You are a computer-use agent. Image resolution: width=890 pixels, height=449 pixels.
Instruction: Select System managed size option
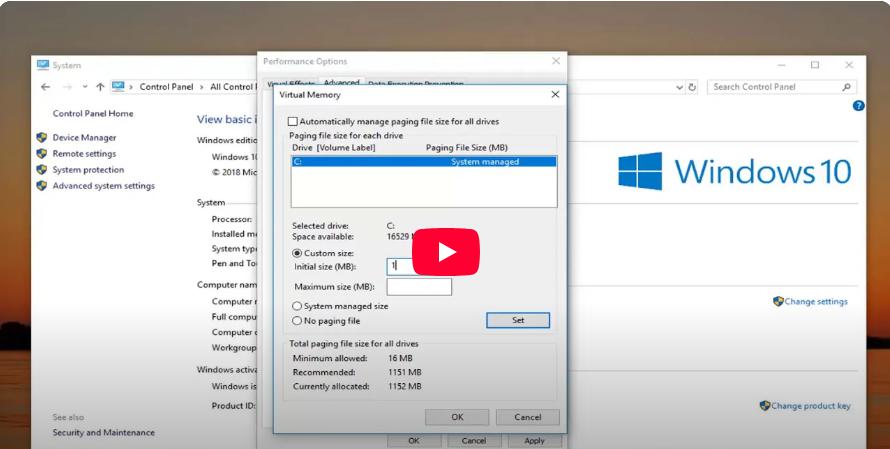point(297,306)
